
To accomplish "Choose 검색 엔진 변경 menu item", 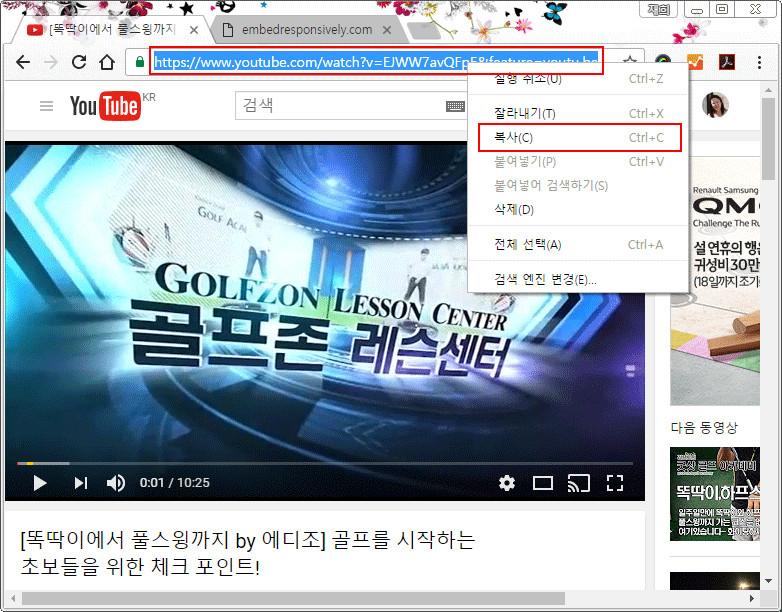I will 579,279.
